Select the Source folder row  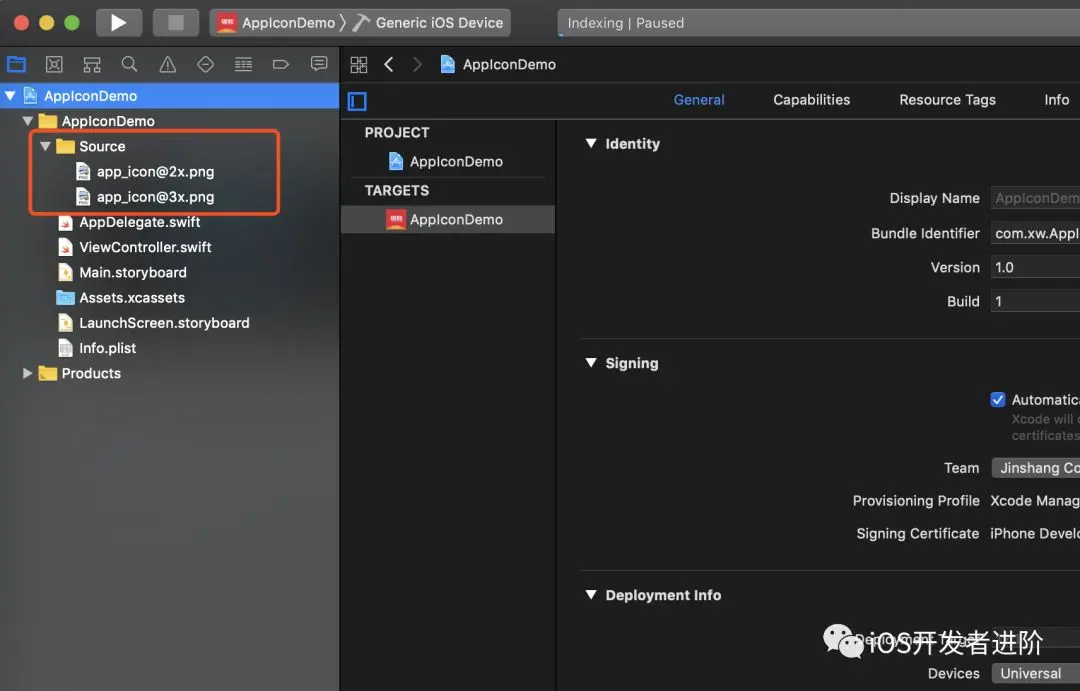coord(169,146)
